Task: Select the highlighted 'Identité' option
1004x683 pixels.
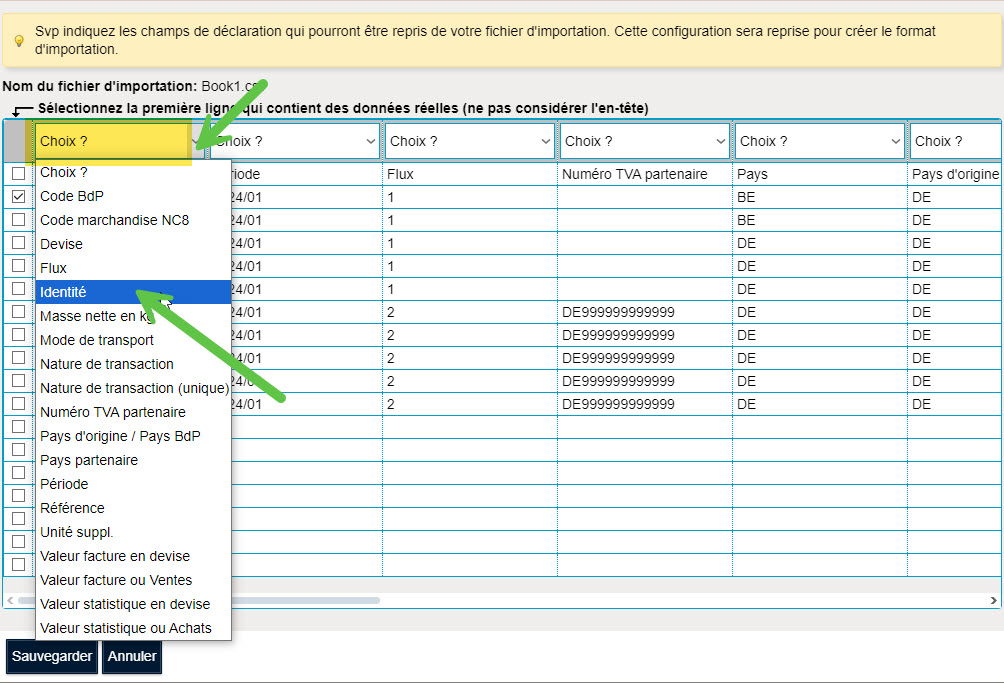Action: tap(133, 293)
